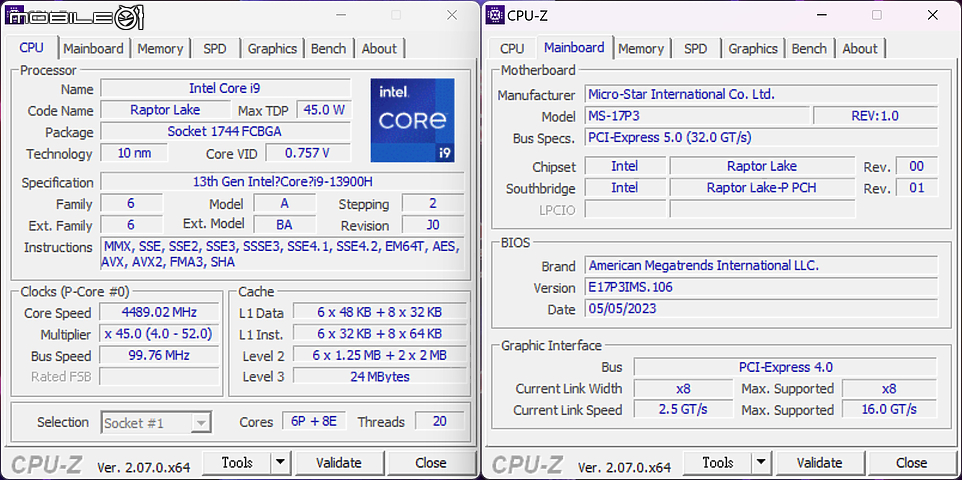Screen dimensions: 962x480
Task: Click Tools button in right Mainboard window
Action: click(718, 462)
